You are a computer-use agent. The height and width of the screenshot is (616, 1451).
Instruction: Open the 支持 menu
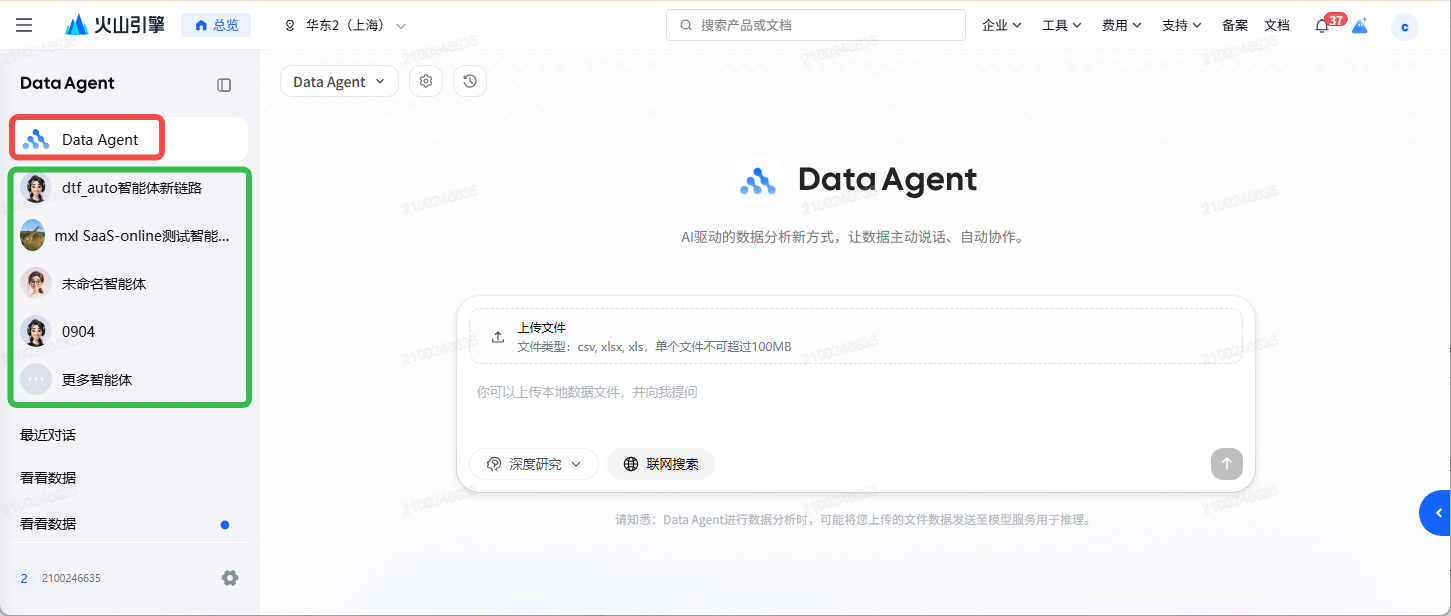1182,25
